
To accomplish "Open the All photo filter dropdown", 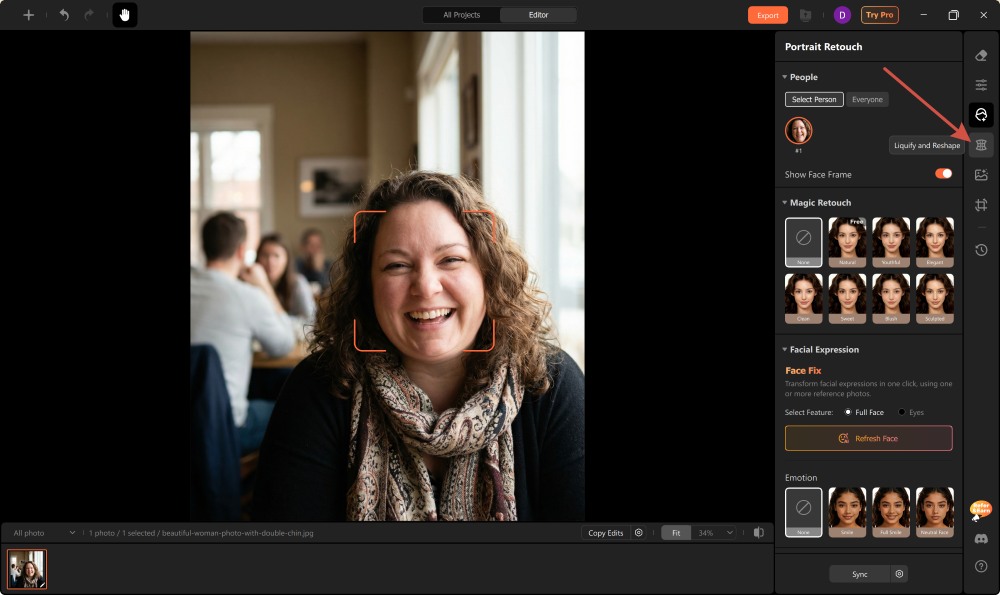I will [44, 533].
